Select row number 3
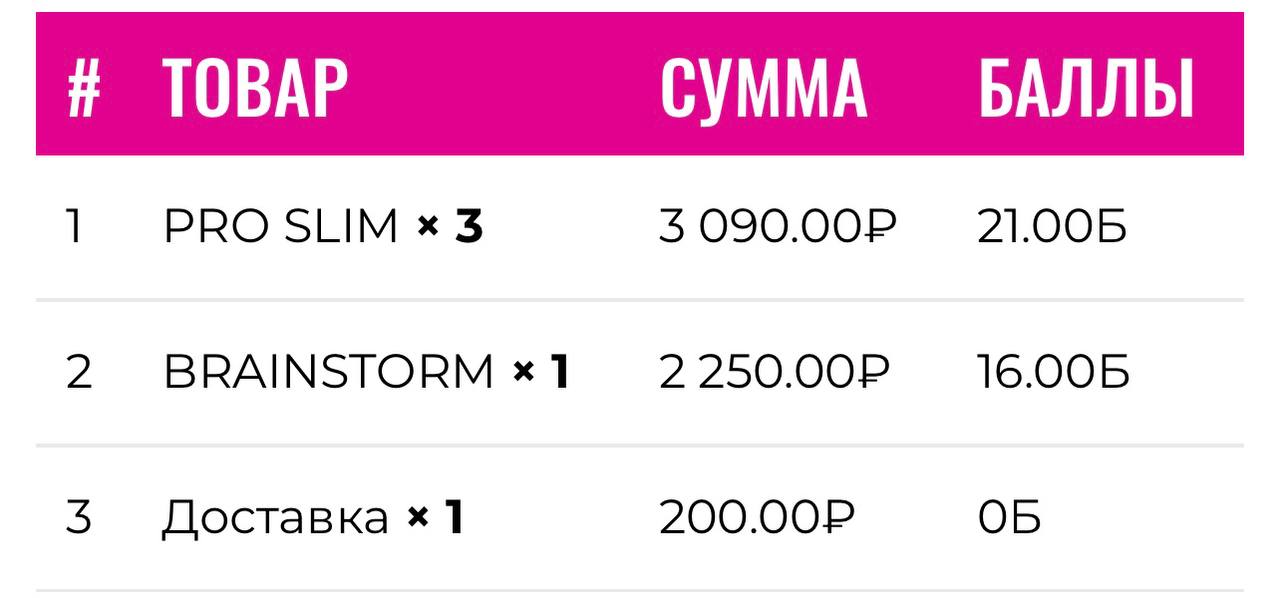 pyautogui.click(x=78, y=518)
